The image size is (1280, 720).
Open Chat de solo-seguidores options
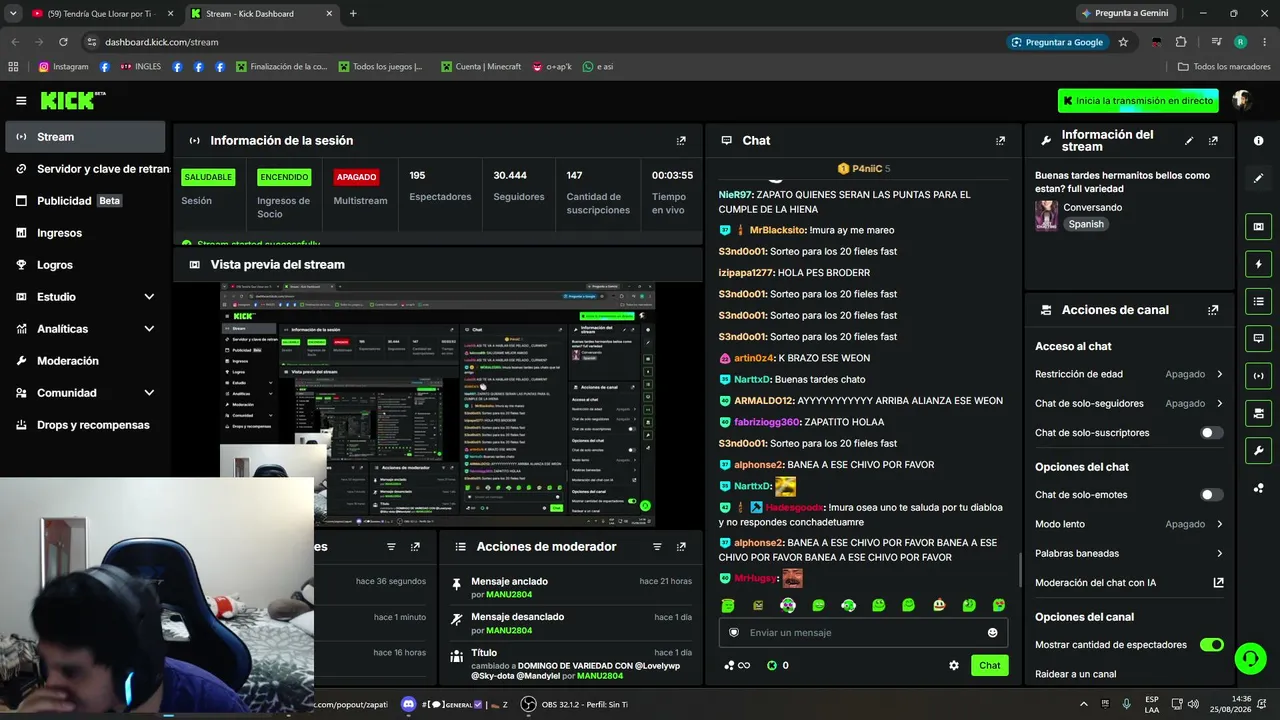pyautogui.click(x=1129, y=404)
